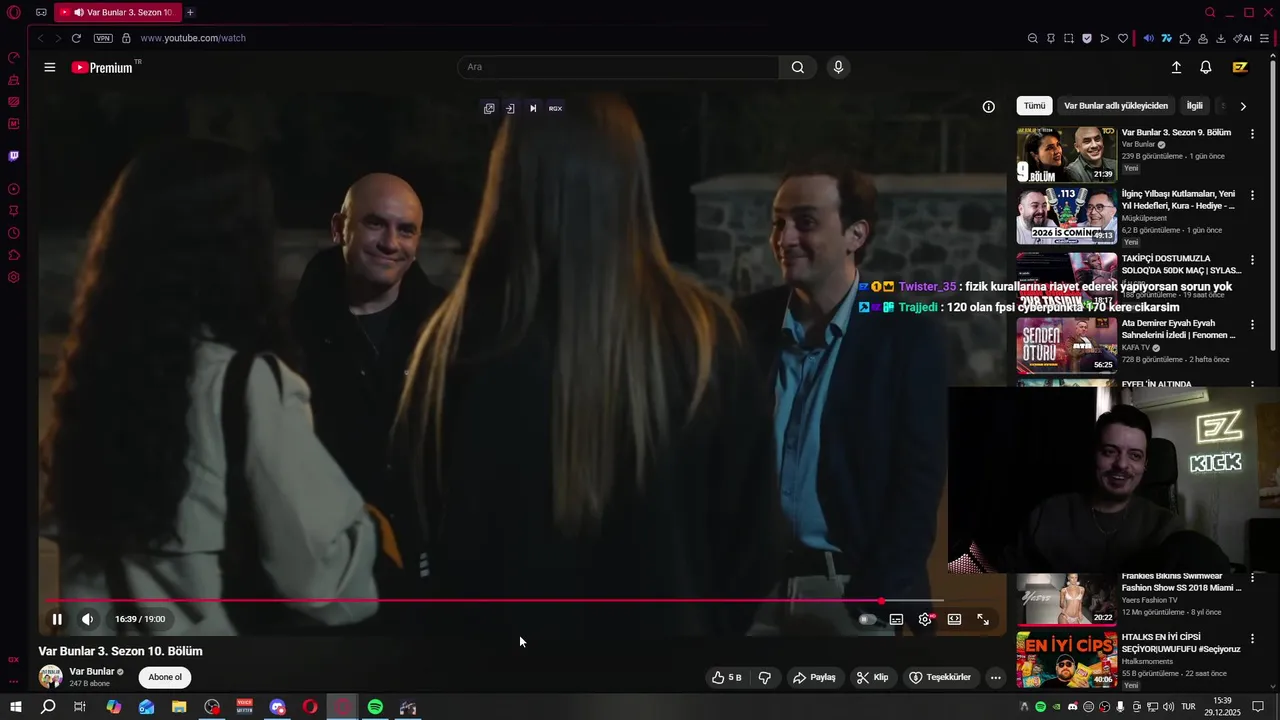Click the URL www.youtube.com/watch address field

(x=193, y=38)
